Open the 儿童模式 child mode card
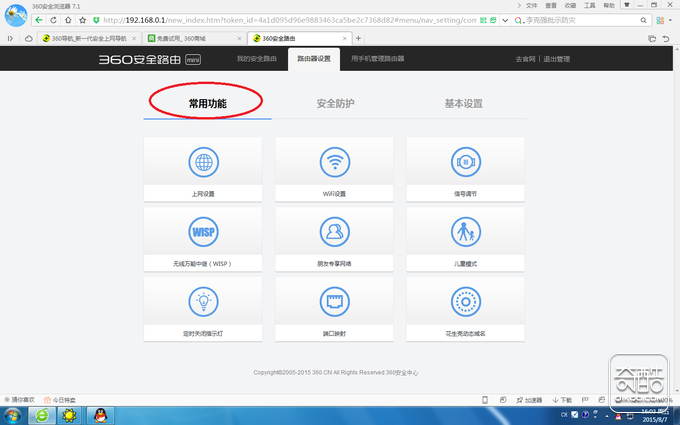This screenshot has height=425, width=680. coord(465,239)
